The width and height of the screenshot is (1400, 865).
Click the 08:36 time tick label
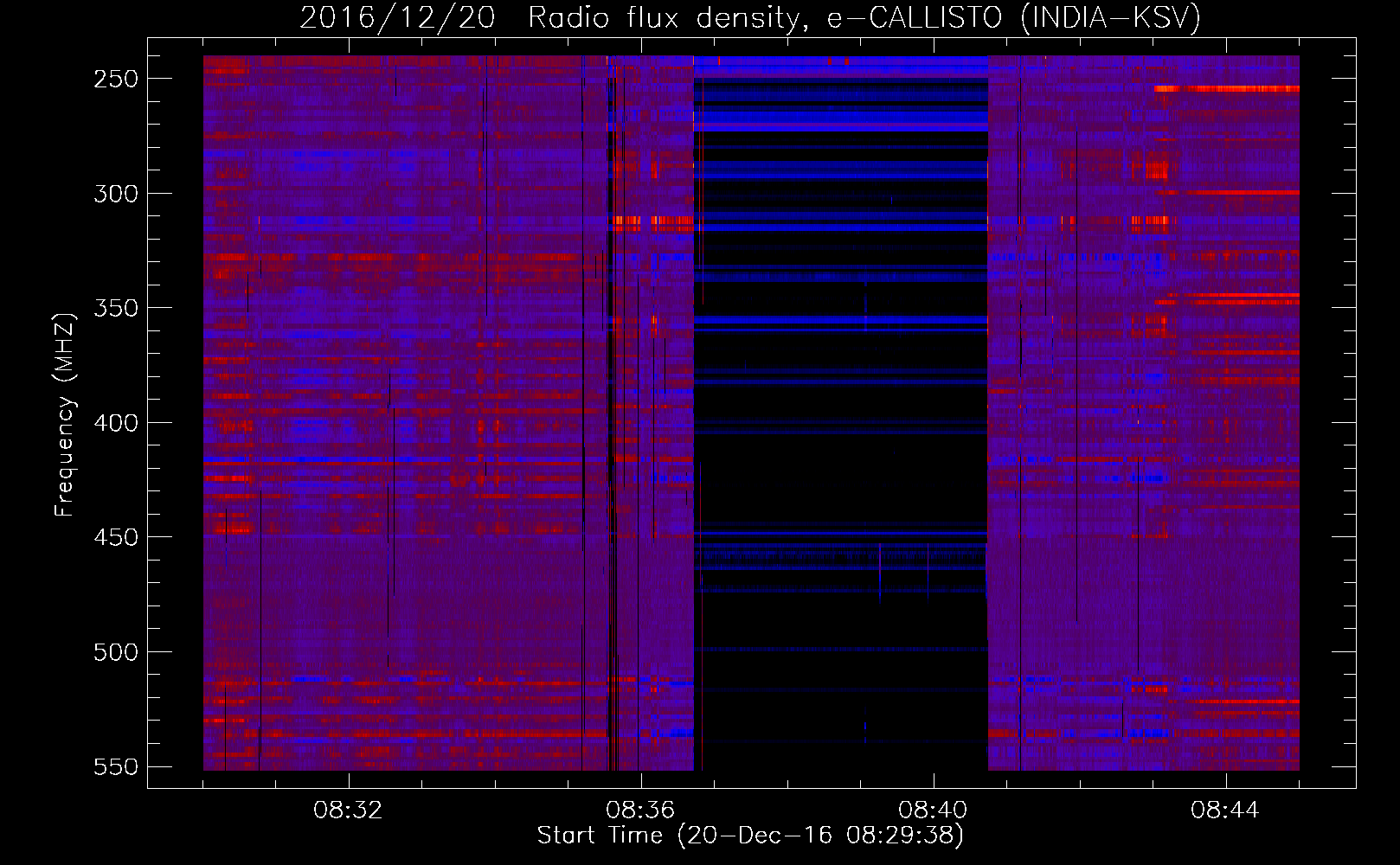pyautogui.click(x=640, y=811)
